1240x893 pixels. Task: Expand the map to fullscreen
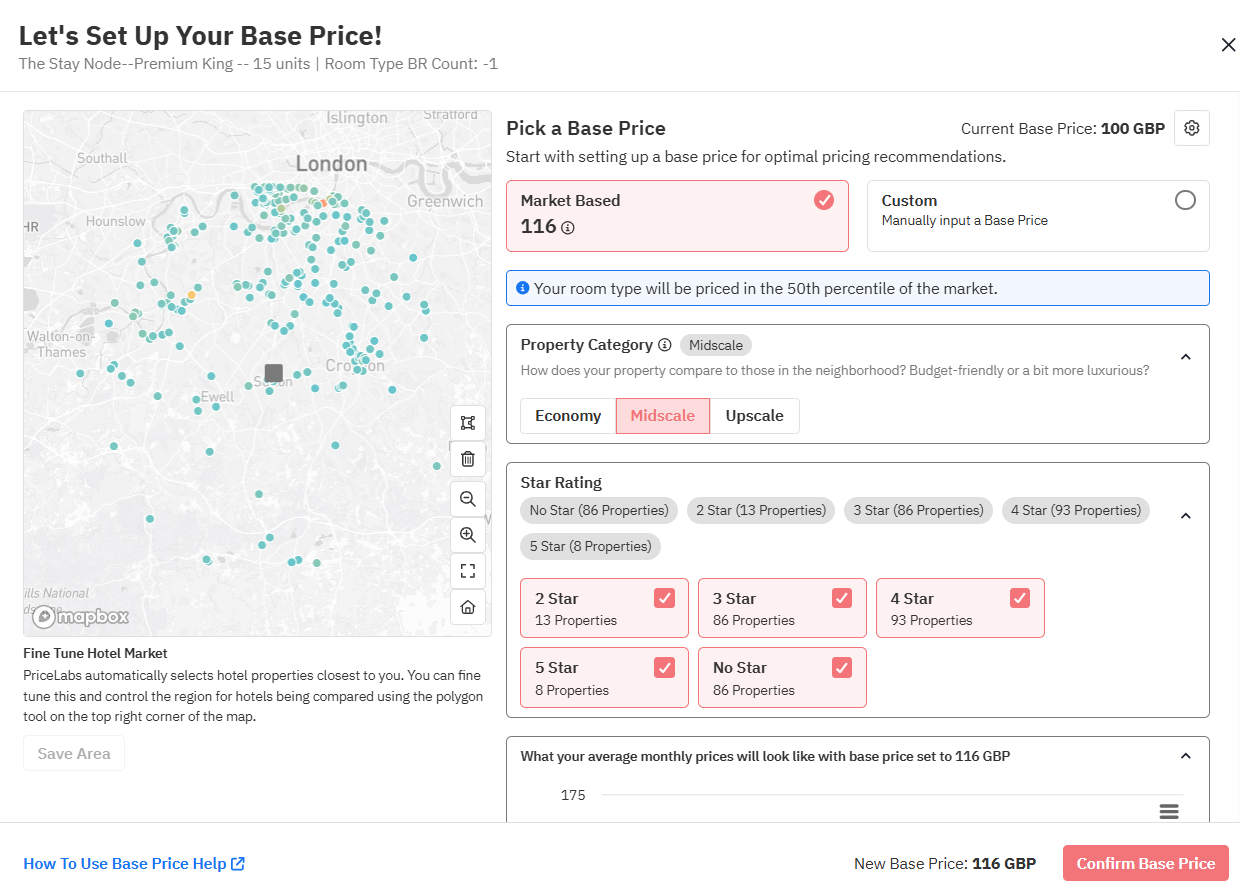(x=467, y=571)
